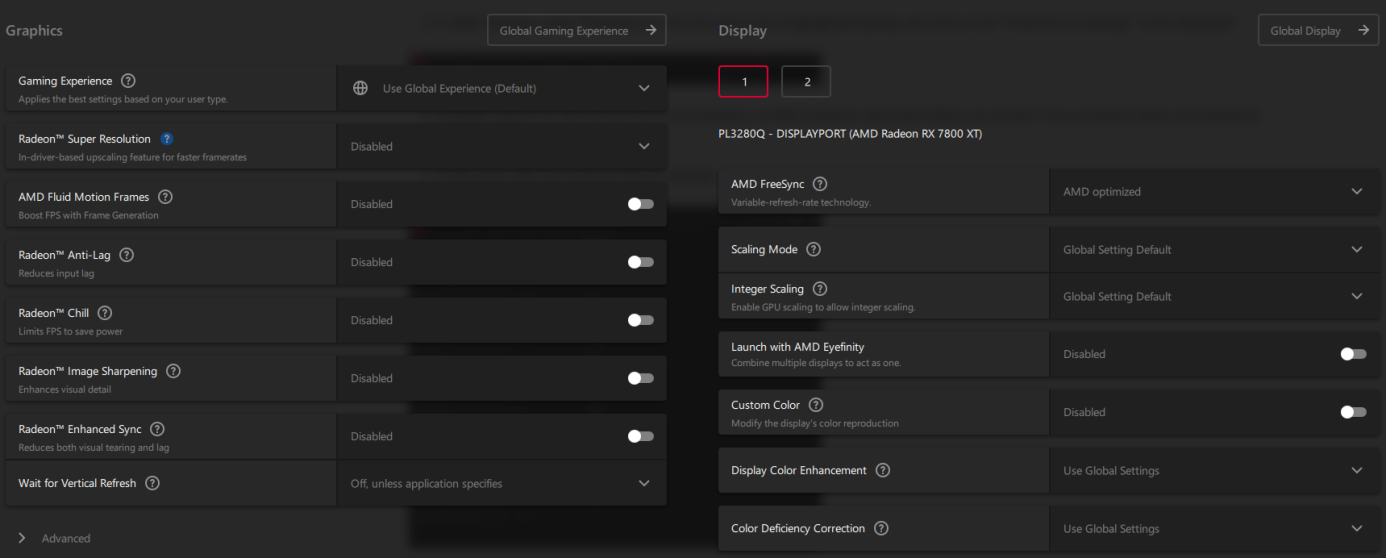Expand Scaling Mode dropdown
The height and width of the screenshot is (558, 1386).
click(1214, 249)
